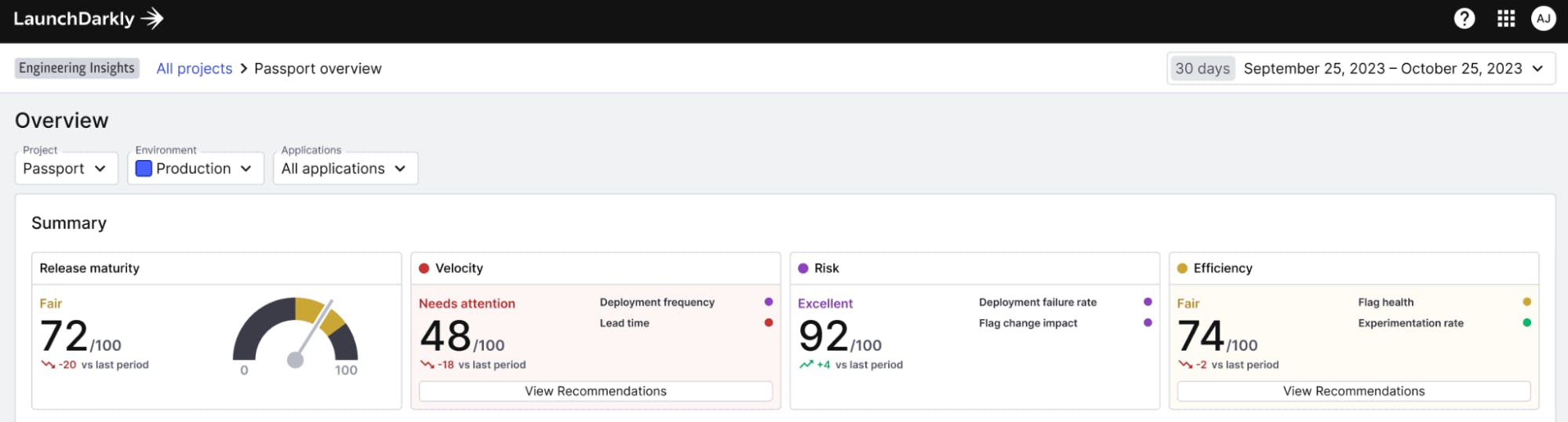The width and height of the screenshot is (1568, 422).
Task: Click Velocity's View Recommendations button
Action: click(595, 391)
